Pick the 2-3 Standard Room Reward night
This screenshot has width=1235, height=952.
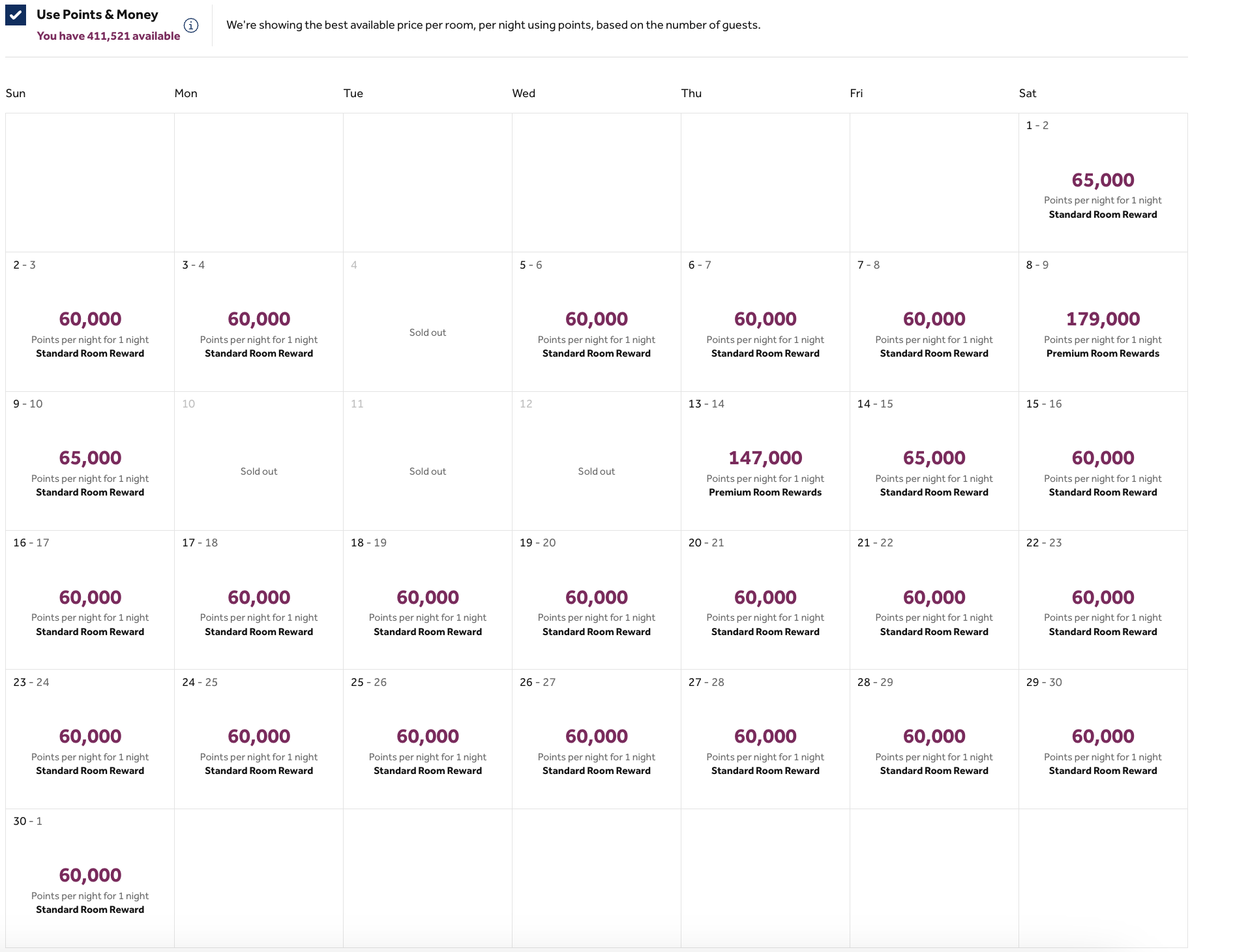90,321
